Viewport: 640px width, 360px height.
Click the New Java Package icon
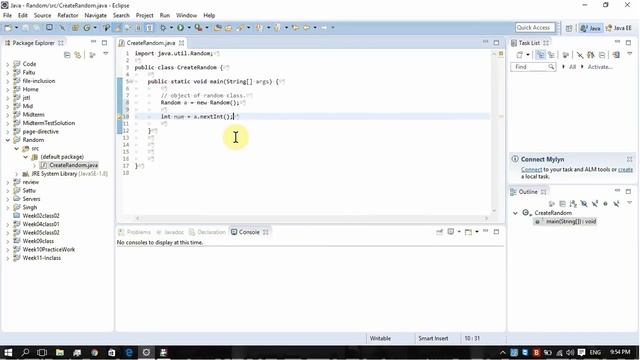tap(75, 28)
